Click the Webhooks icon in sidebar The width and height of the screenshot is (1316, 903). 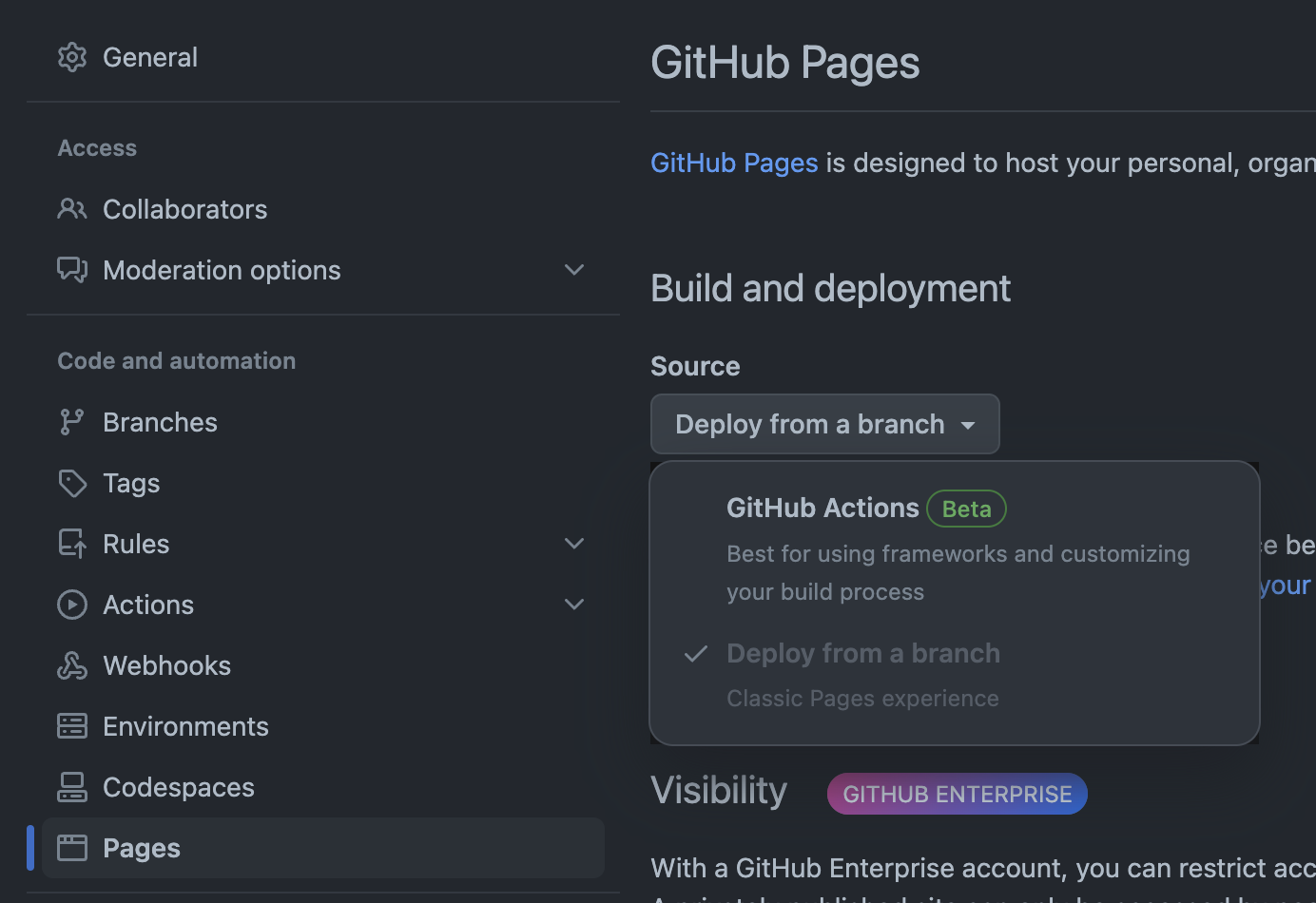click(x=72, y=665)
